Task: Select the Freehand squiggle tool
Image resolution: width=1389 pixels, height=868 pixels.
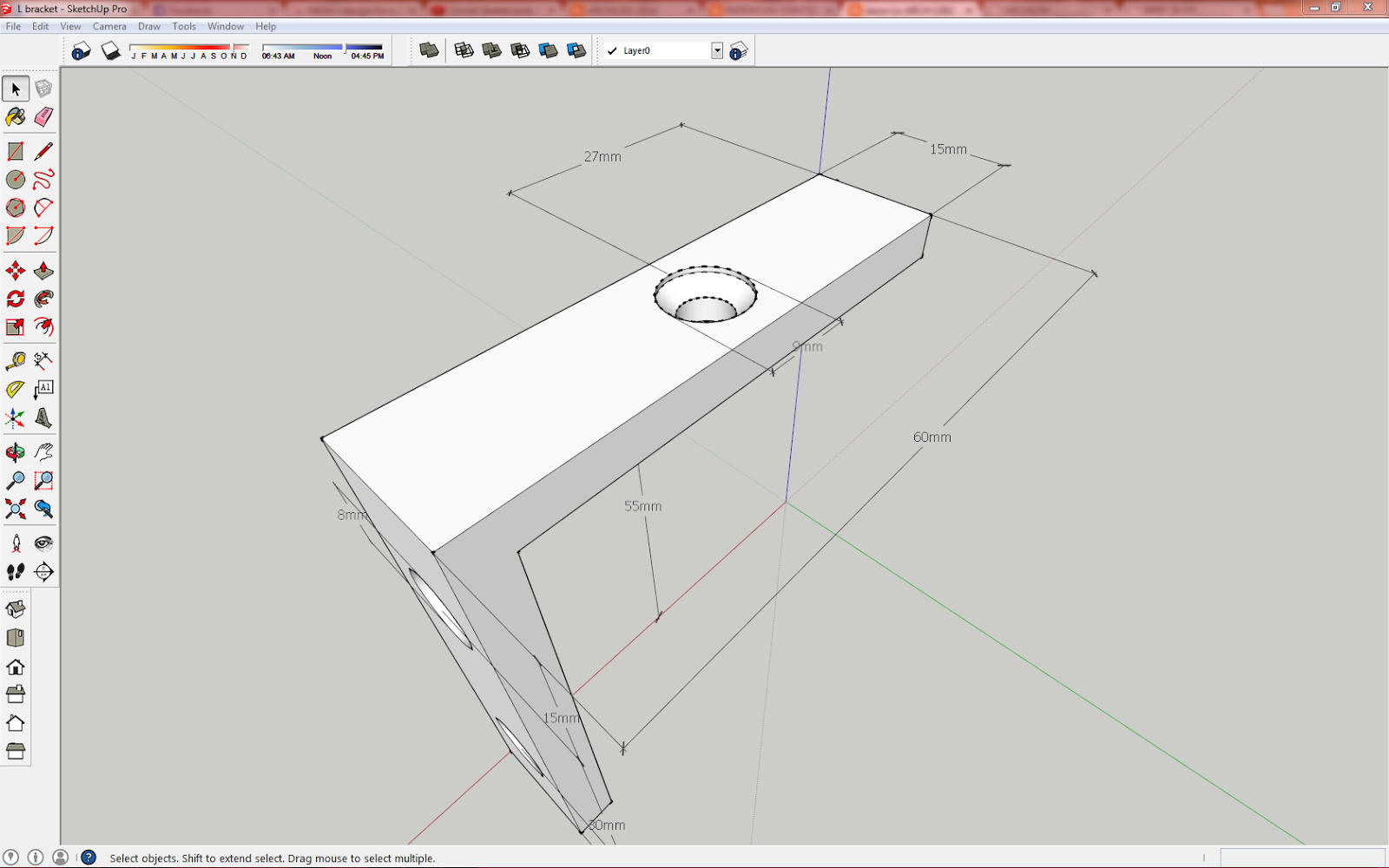Action: [43, 179]
